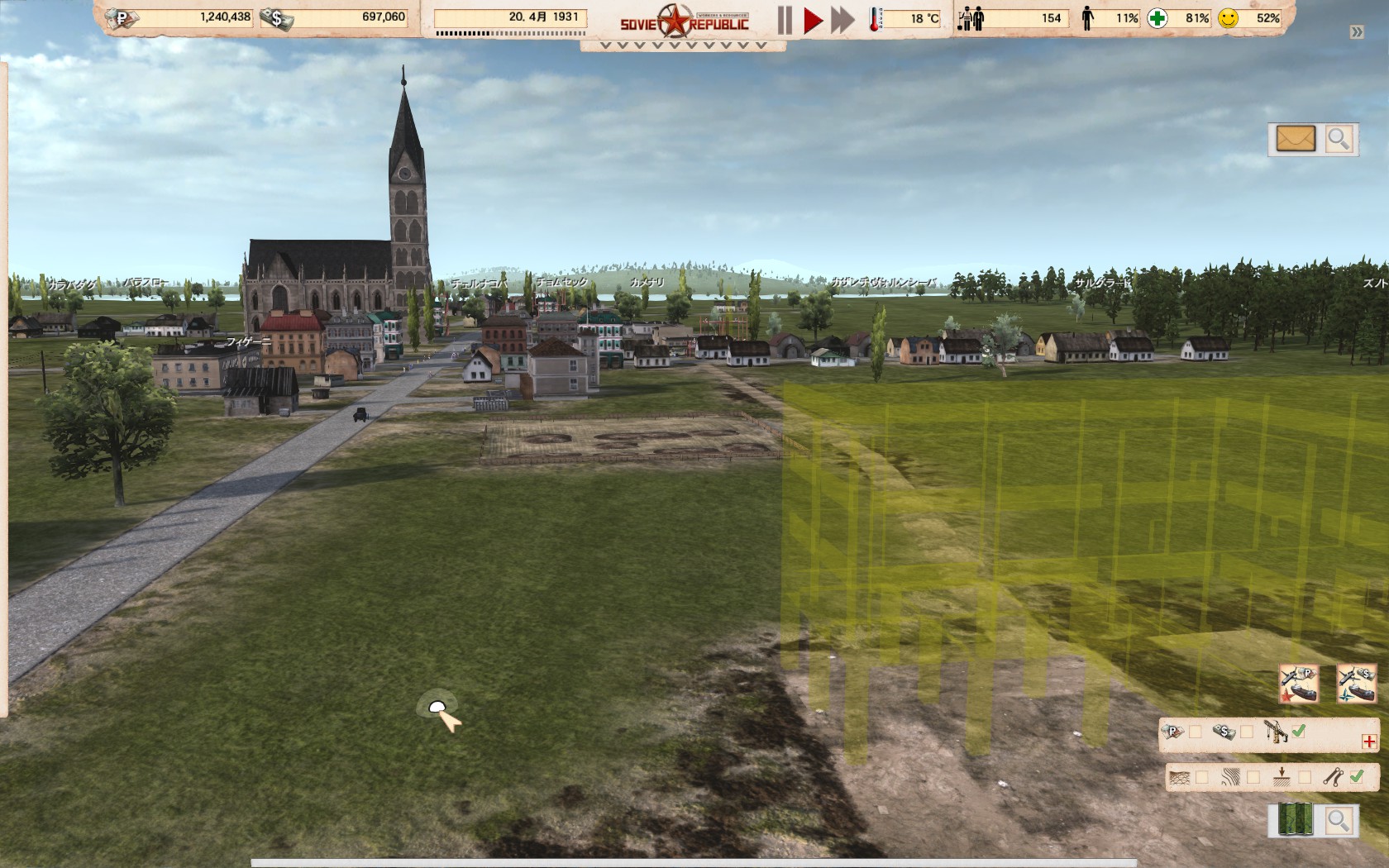
Task: Tick the dollar purchase checkbox
Action: point(1247,732)
